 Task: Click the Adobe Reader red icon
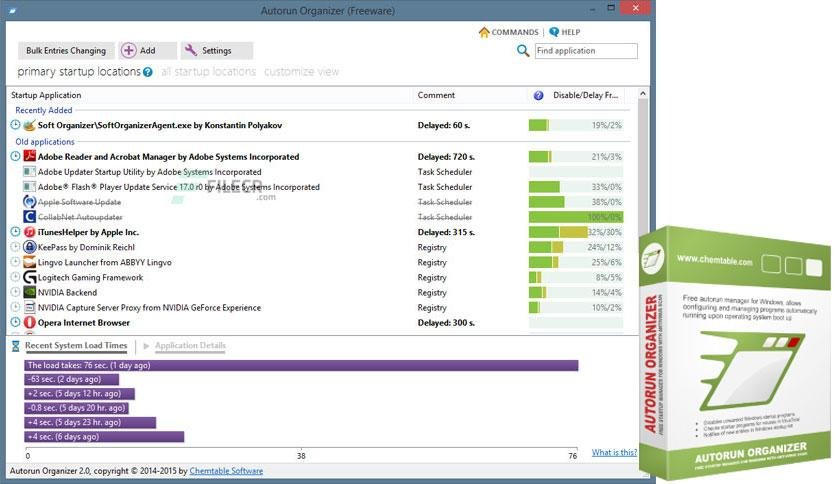29,156
